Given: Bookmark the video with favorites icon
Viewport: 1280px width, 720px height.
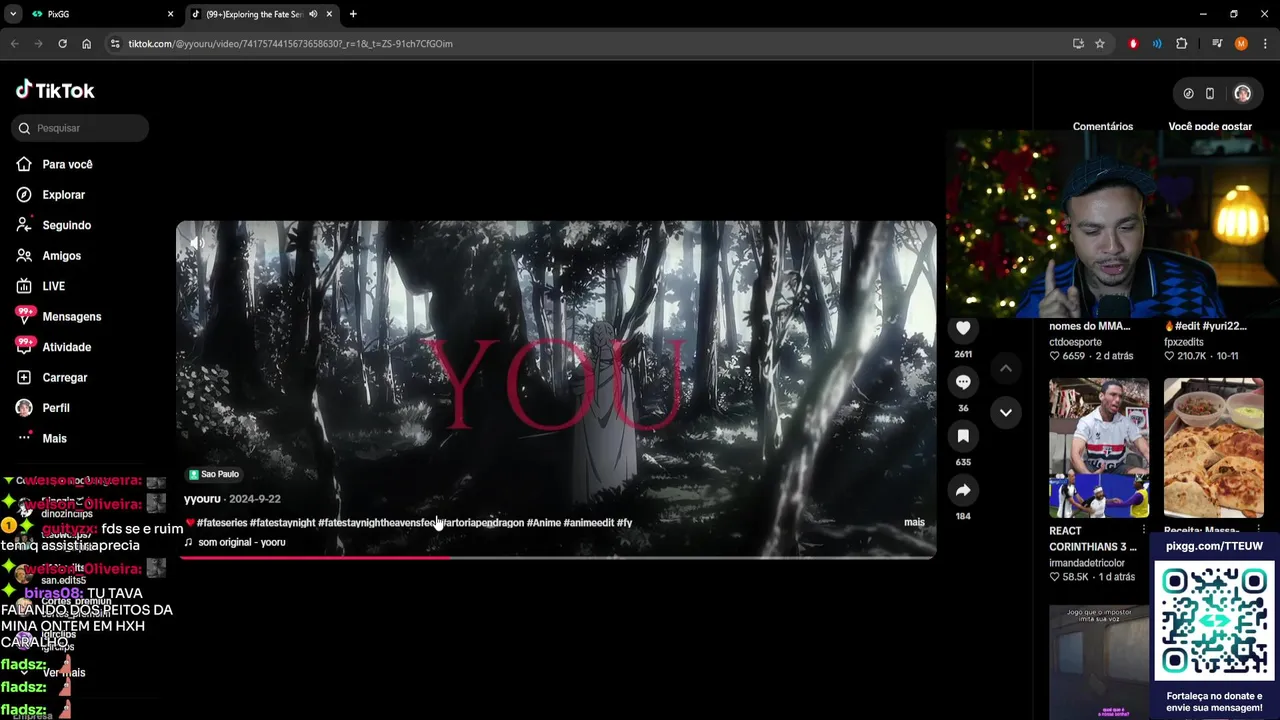Looking at the screenshot, I should point(963,436).
